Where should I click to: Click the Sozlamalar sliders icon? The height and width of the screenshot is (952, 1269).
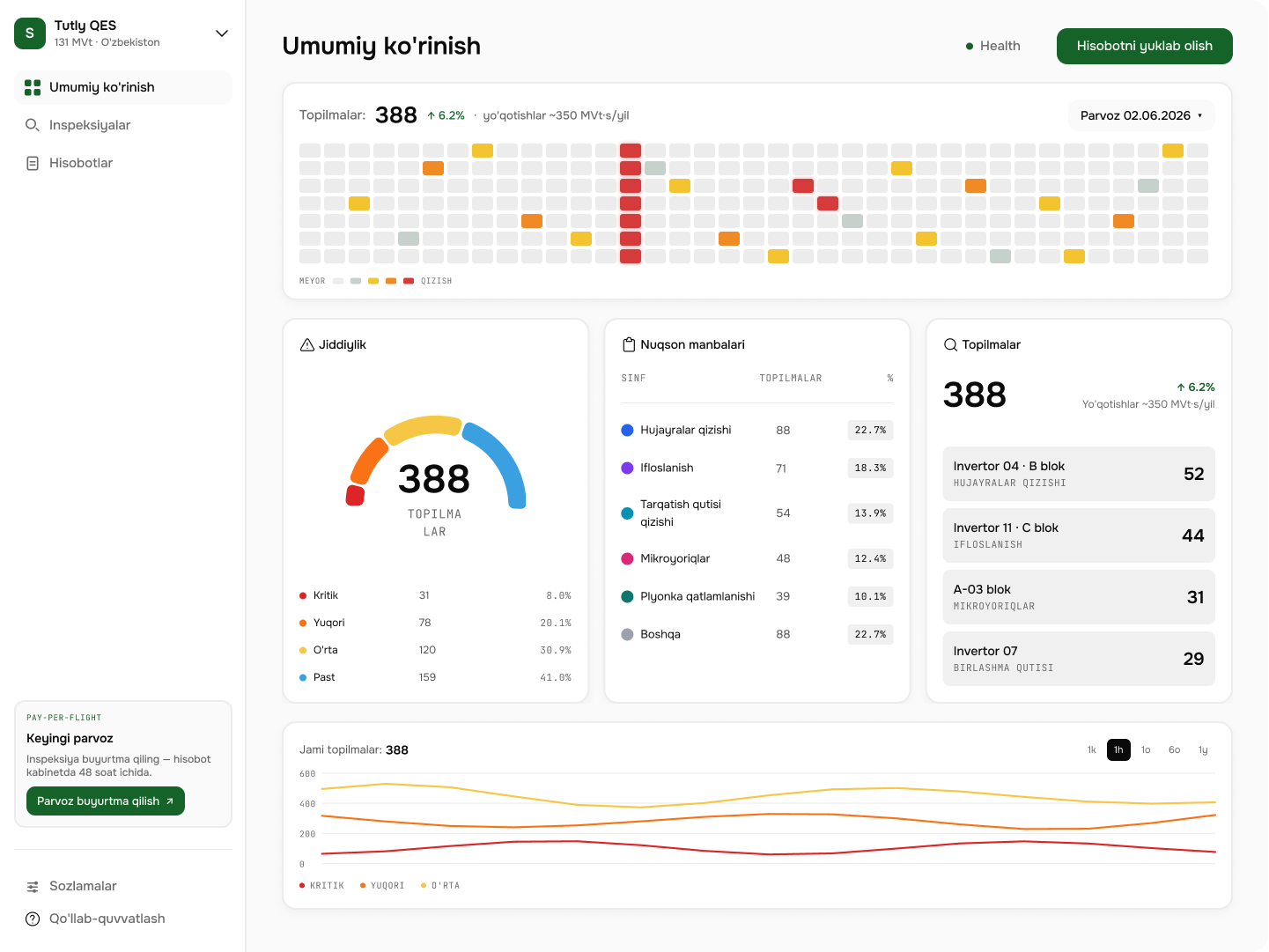coord(33,886)
